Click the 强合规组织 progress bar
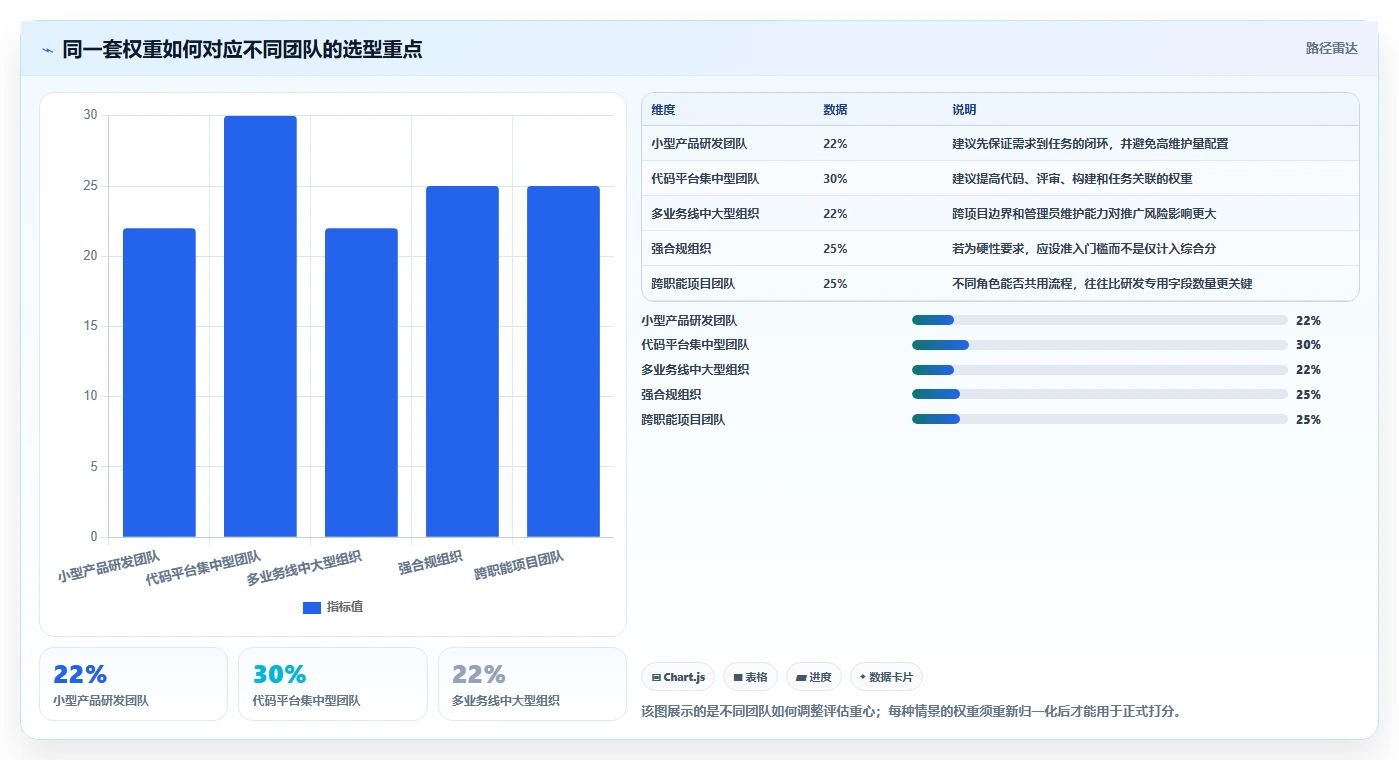The height and width of the screenshot is (760, 1399). point(1100,395)
